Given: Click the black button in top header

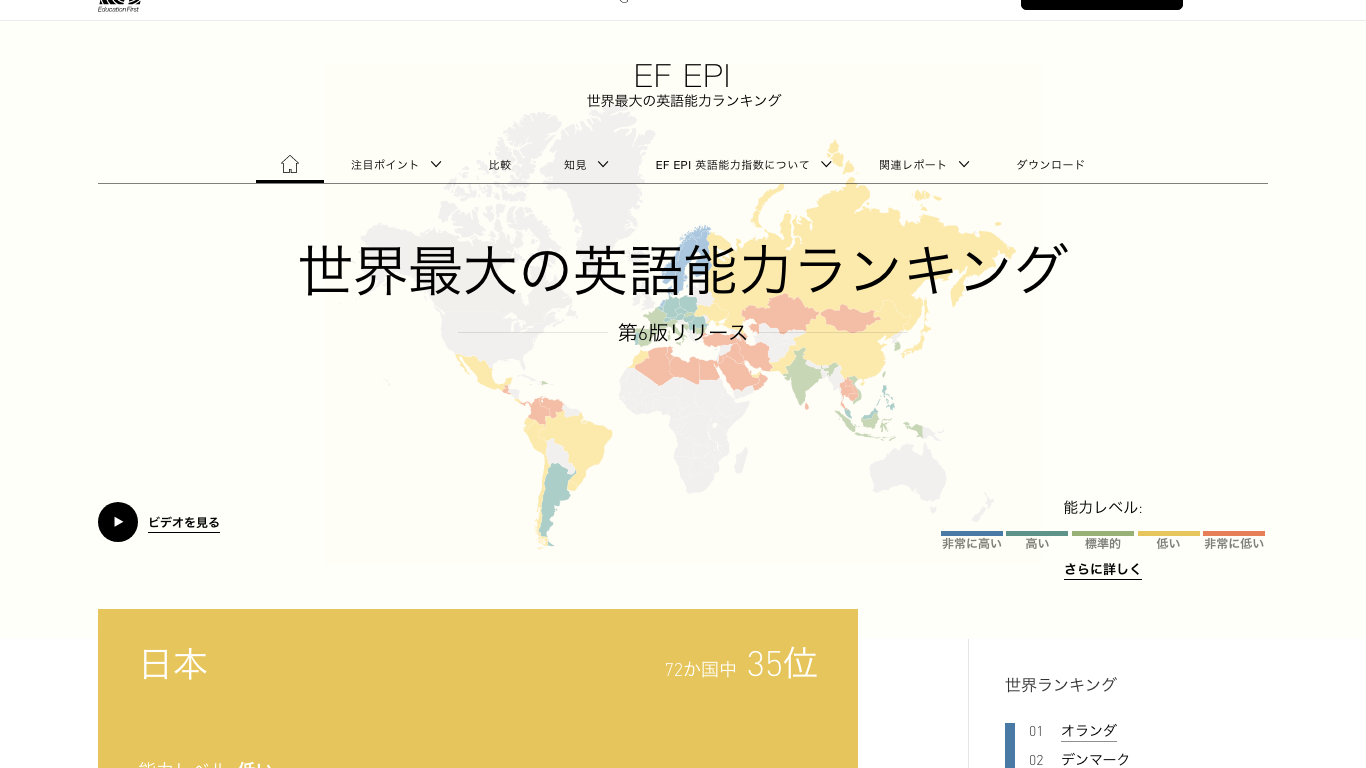Looking at the screenshot, I should pyautogui.click(x=1102, y=4).
